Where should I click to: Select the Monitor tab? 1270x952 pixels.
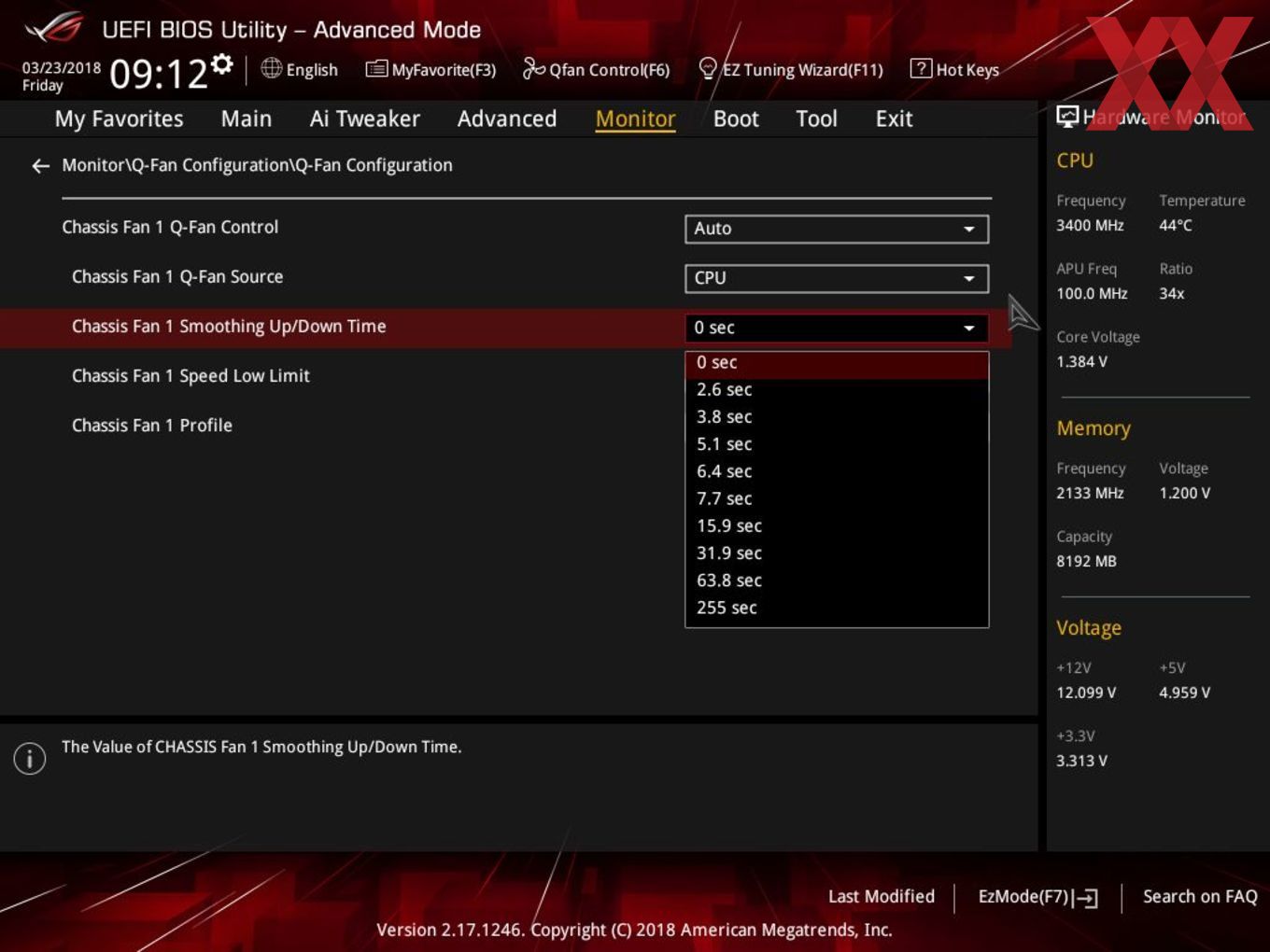(x=635, y=119)
